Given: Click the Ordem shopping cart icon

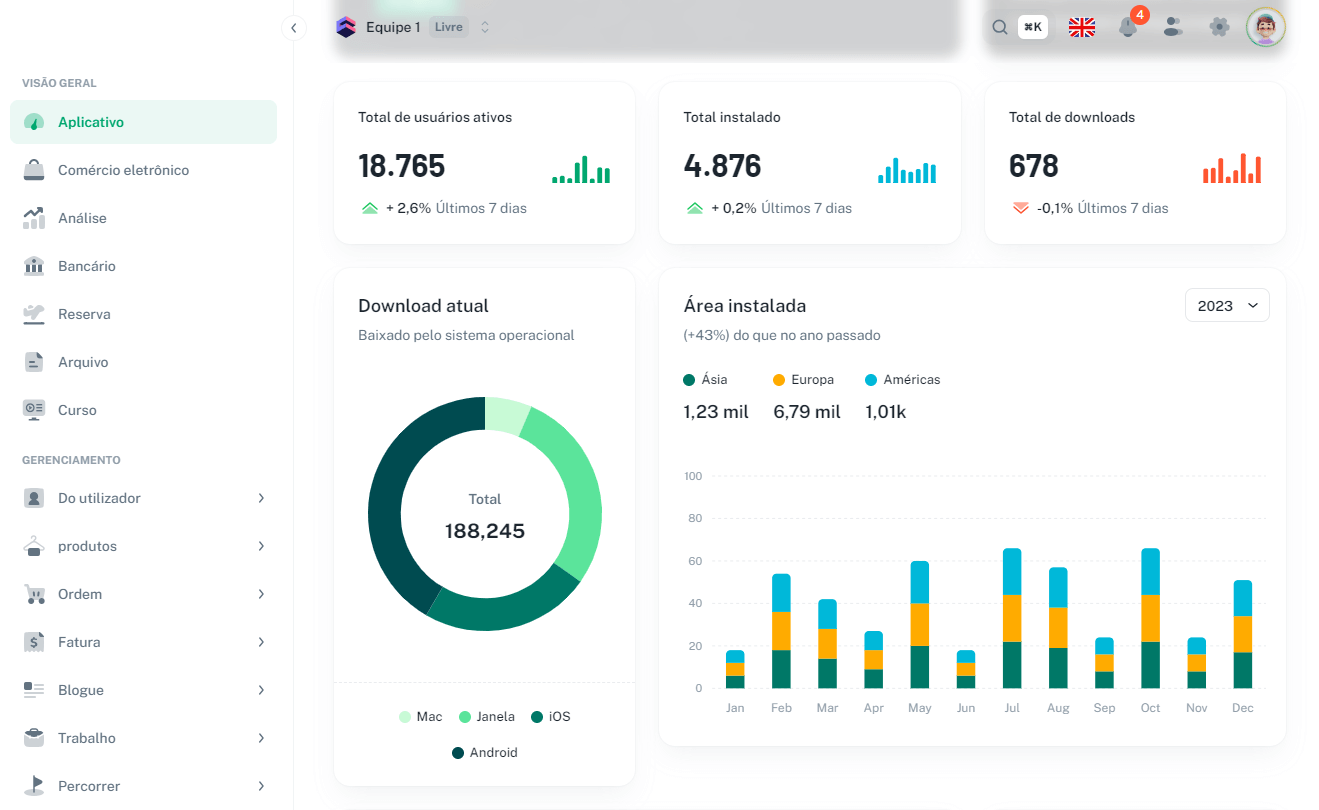Looking at the screenshot, I should point(34,594).
